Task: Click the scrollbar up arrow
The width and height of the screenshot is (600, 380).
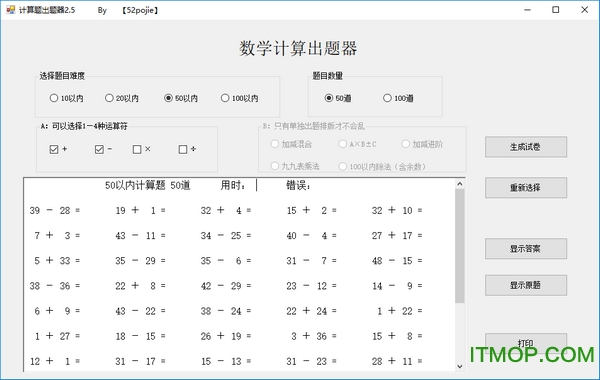Action: 460,184
